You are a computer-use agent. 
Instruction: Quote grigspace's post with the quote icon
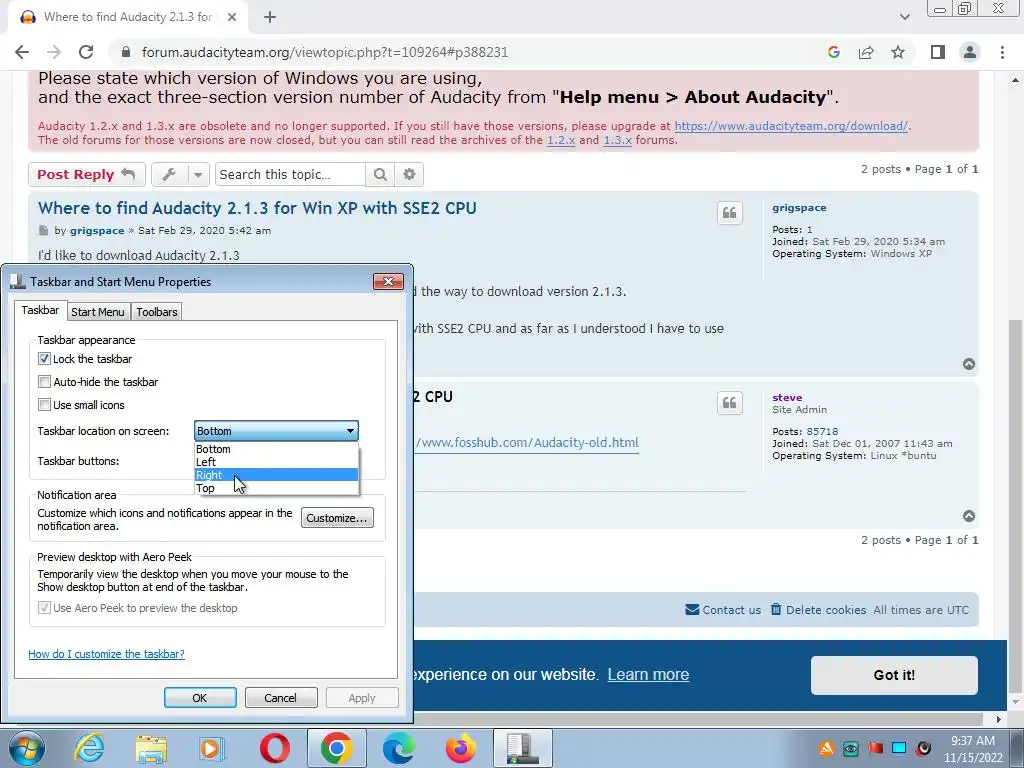729,213
